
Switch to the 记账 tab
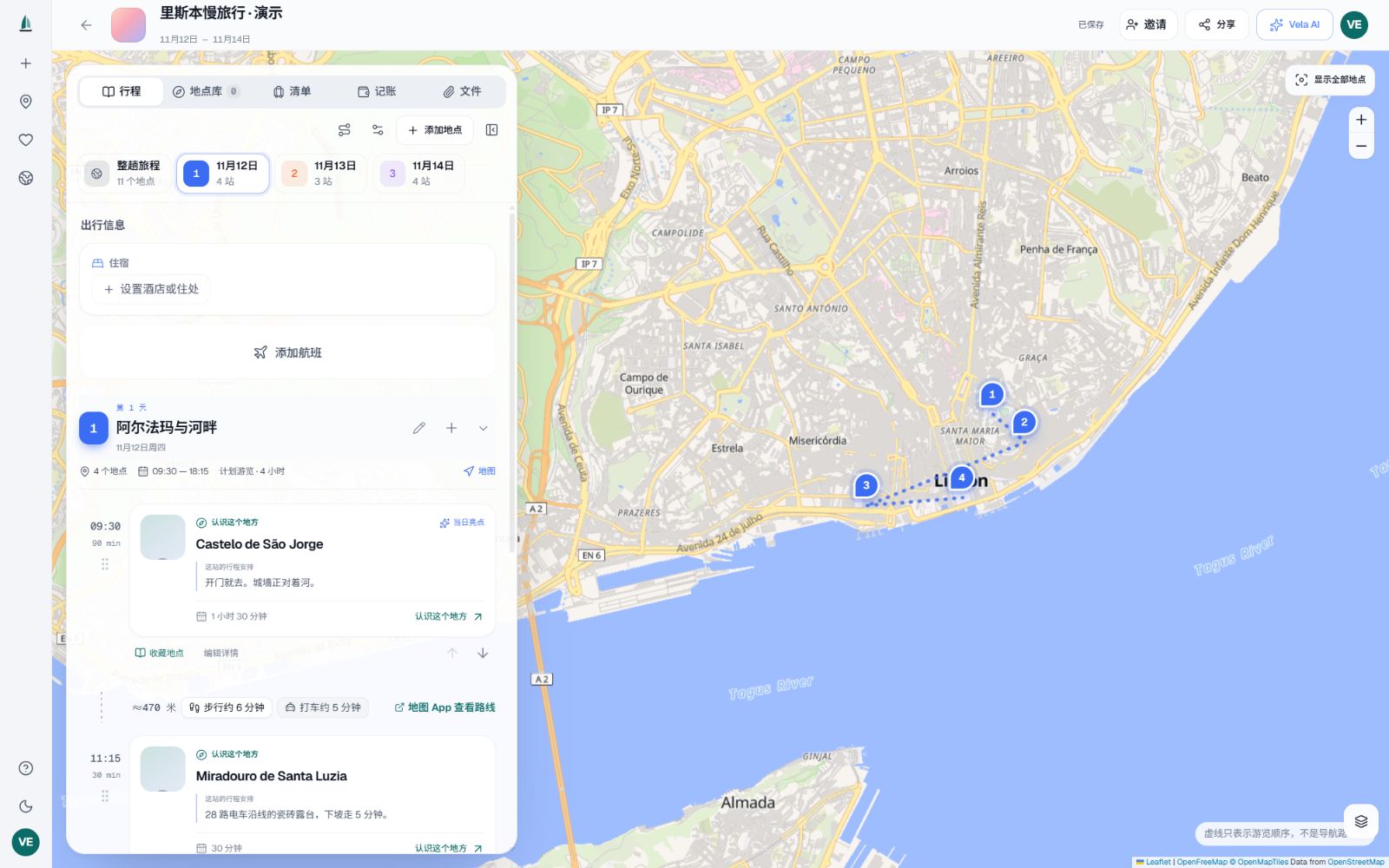377,91
